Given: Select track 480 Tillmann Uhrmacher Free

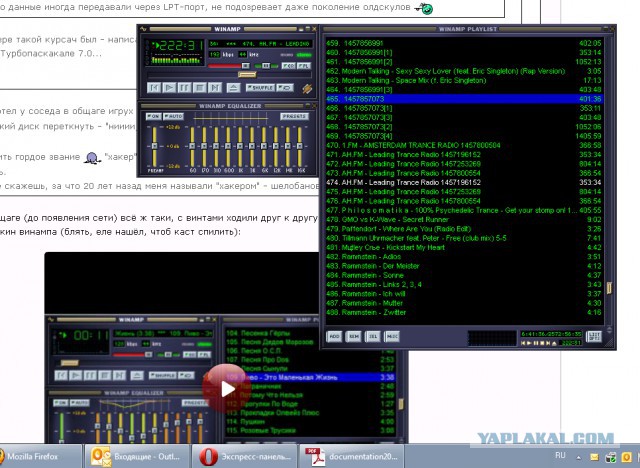Looking at the screenshot, I should (x=464, y=238).
